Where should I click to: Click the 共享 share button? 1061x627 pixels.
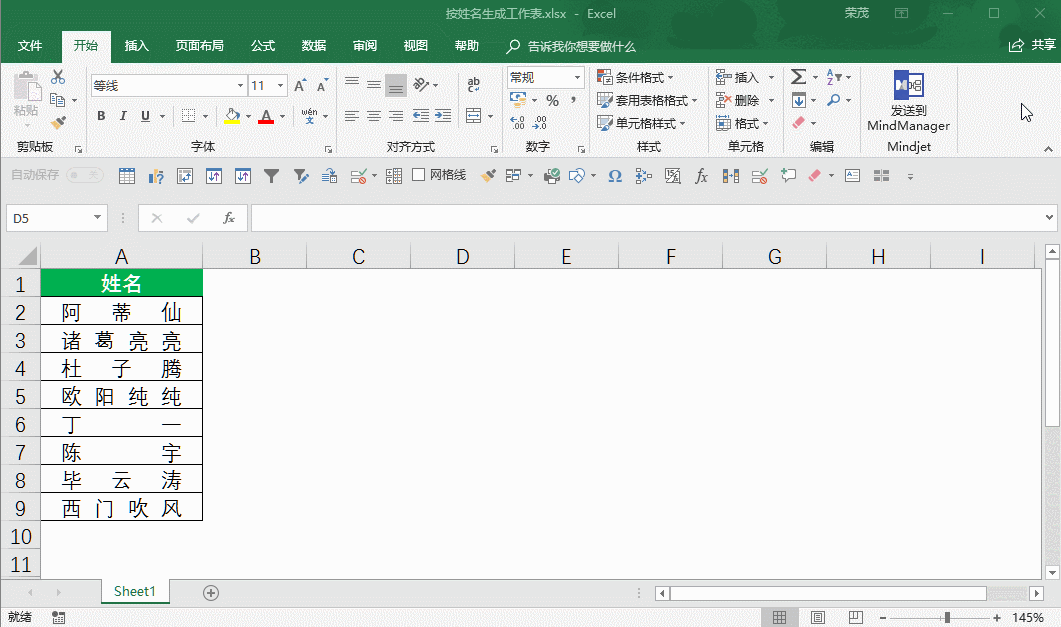click(x=1033, y=46)
